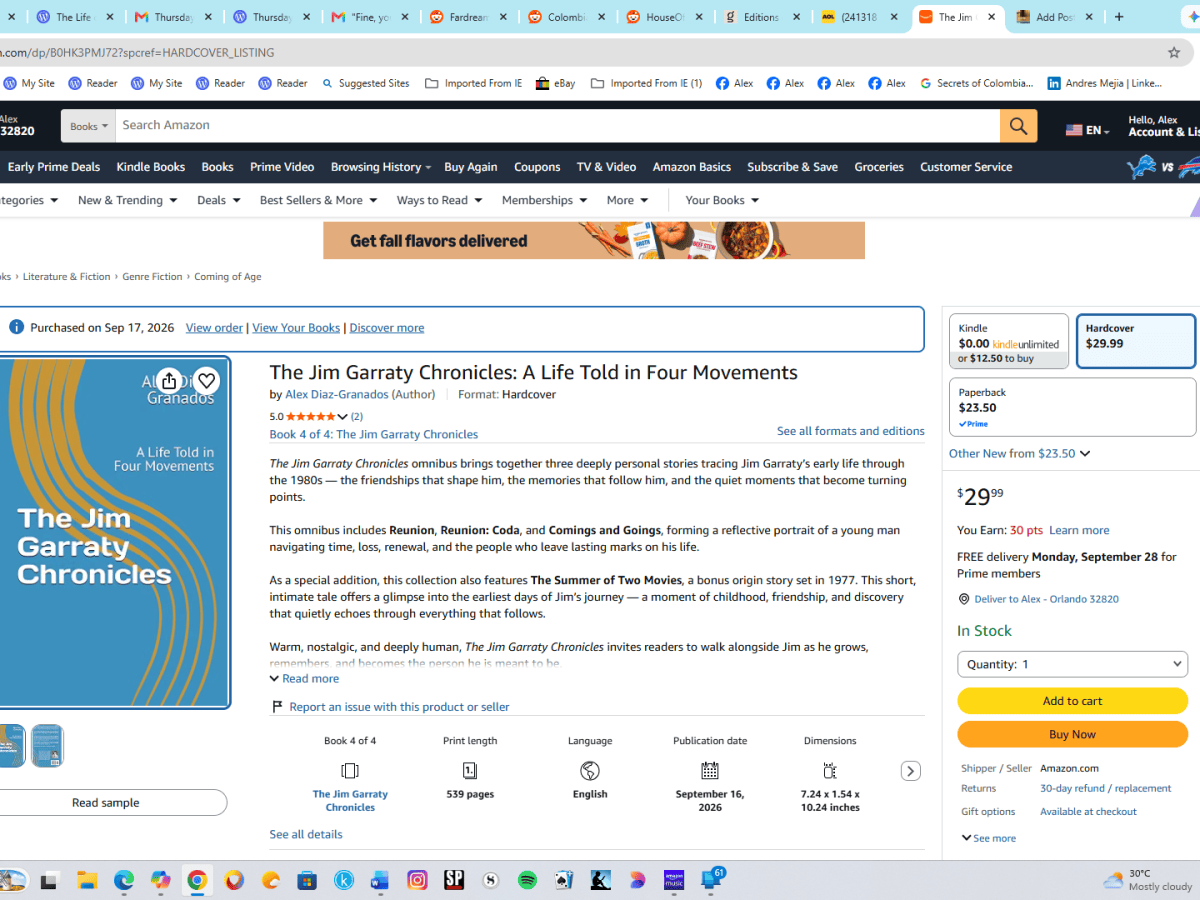Open the Best Sellers & More dropdown
1200x900 pixels.
(x=318, y=200)
